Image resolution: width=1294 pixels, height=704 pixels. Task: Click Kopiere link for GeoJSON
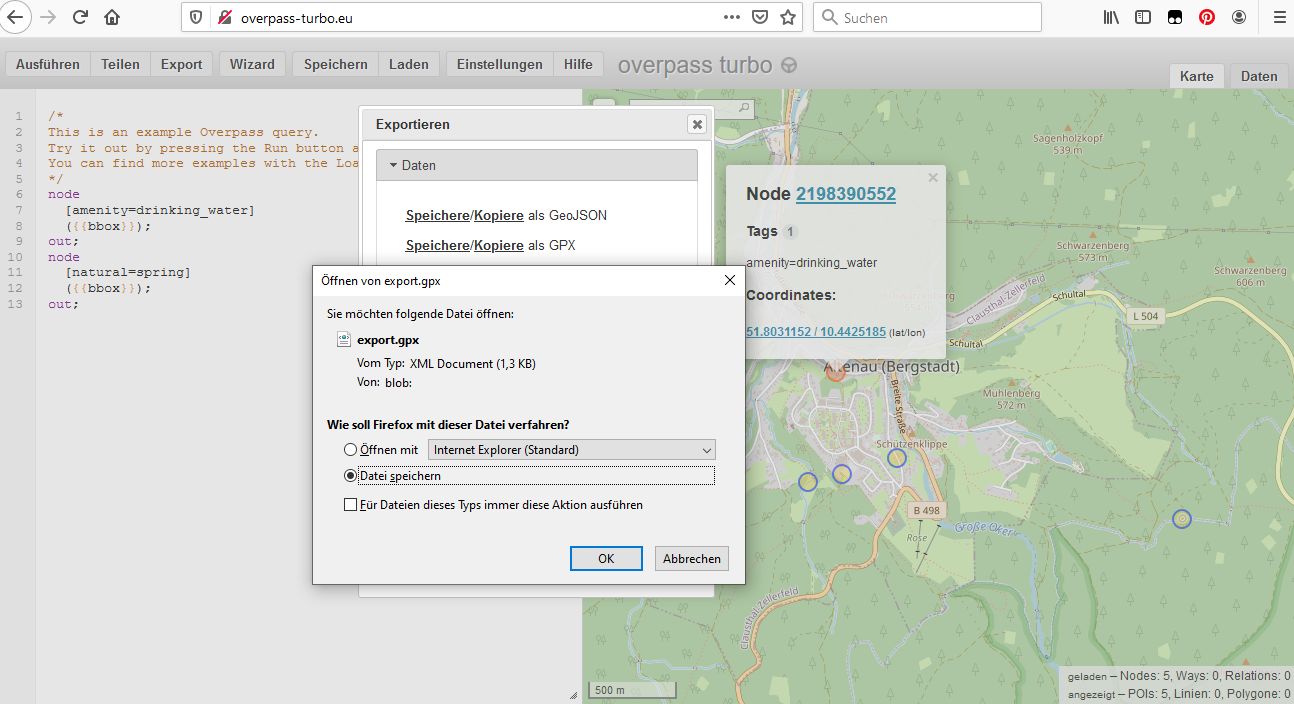point(499,215)
